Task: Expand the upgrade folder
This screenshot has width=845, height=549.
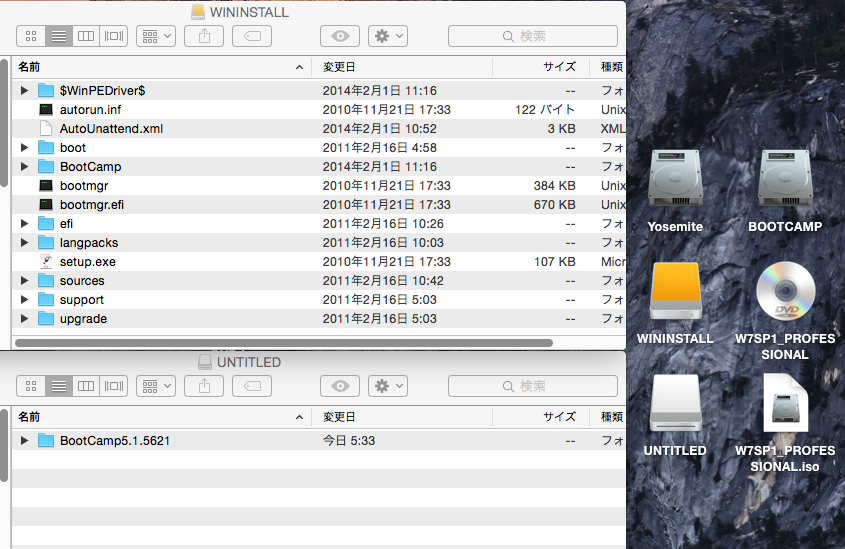Action: pos(24,318)
